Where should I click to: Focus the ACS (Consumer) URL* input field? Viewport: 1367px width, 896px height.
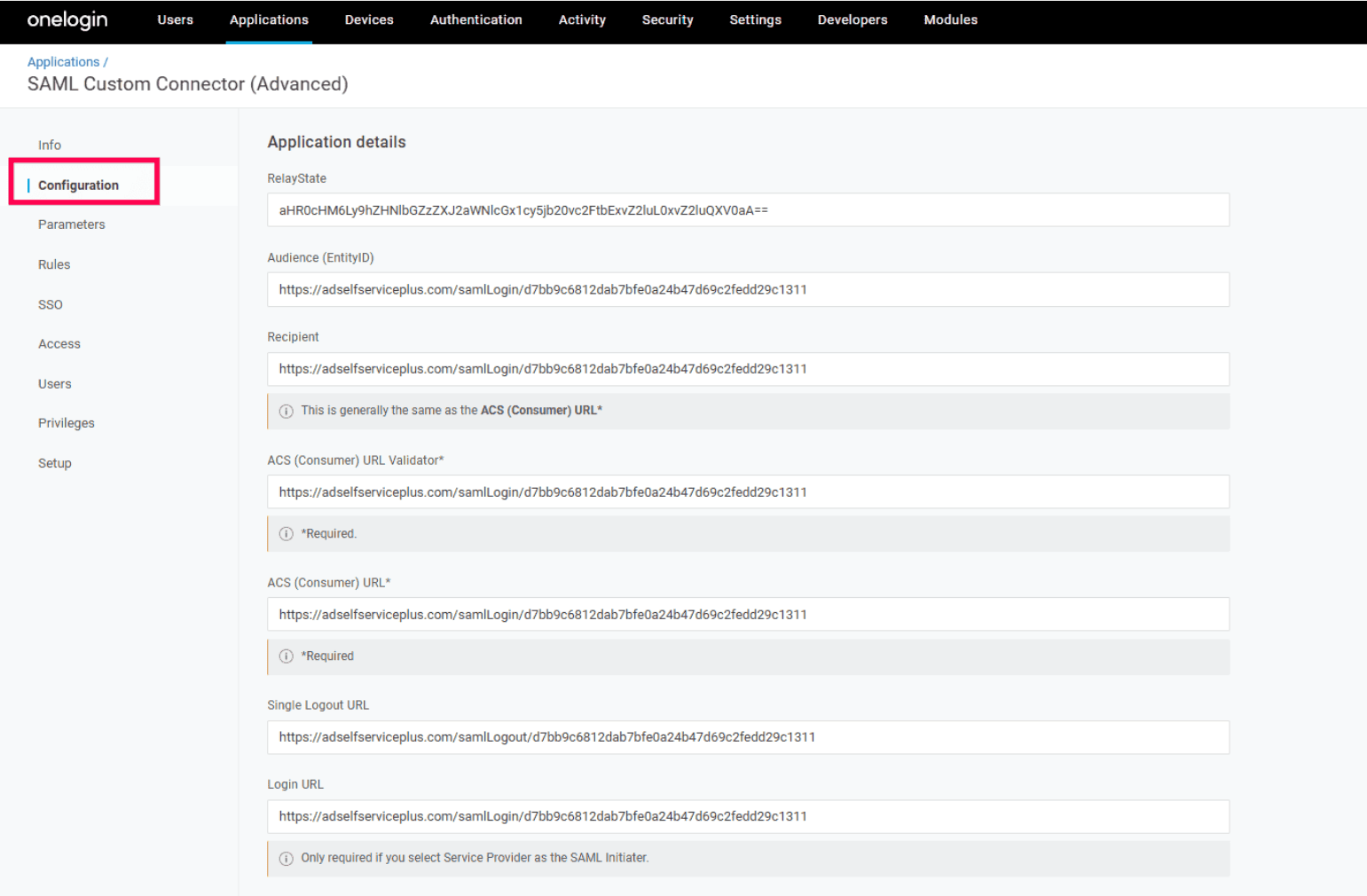click(x=748, y=615)
